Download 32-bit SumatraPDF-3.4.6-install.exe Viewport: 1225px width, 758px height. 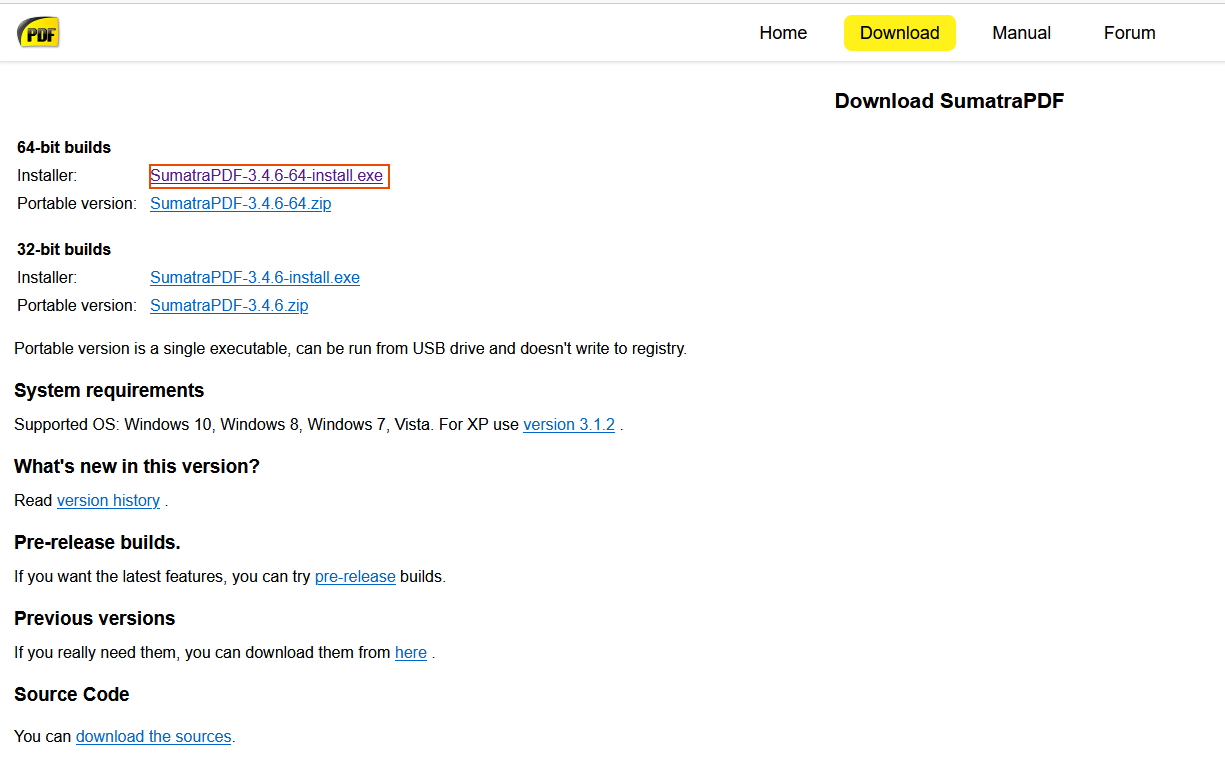pos(255,278)
